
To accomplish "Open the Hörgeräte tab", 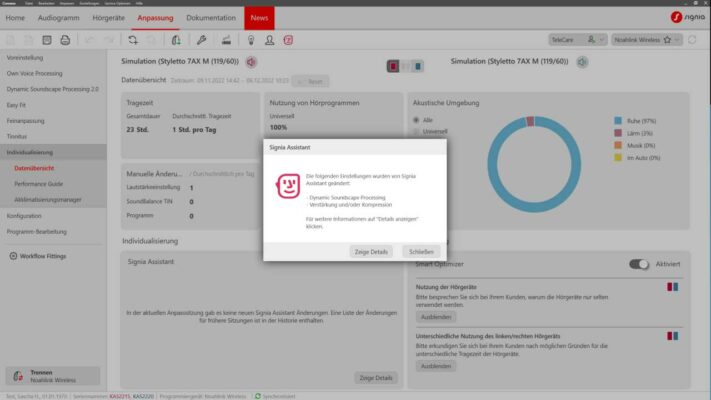I will [108, 18].
